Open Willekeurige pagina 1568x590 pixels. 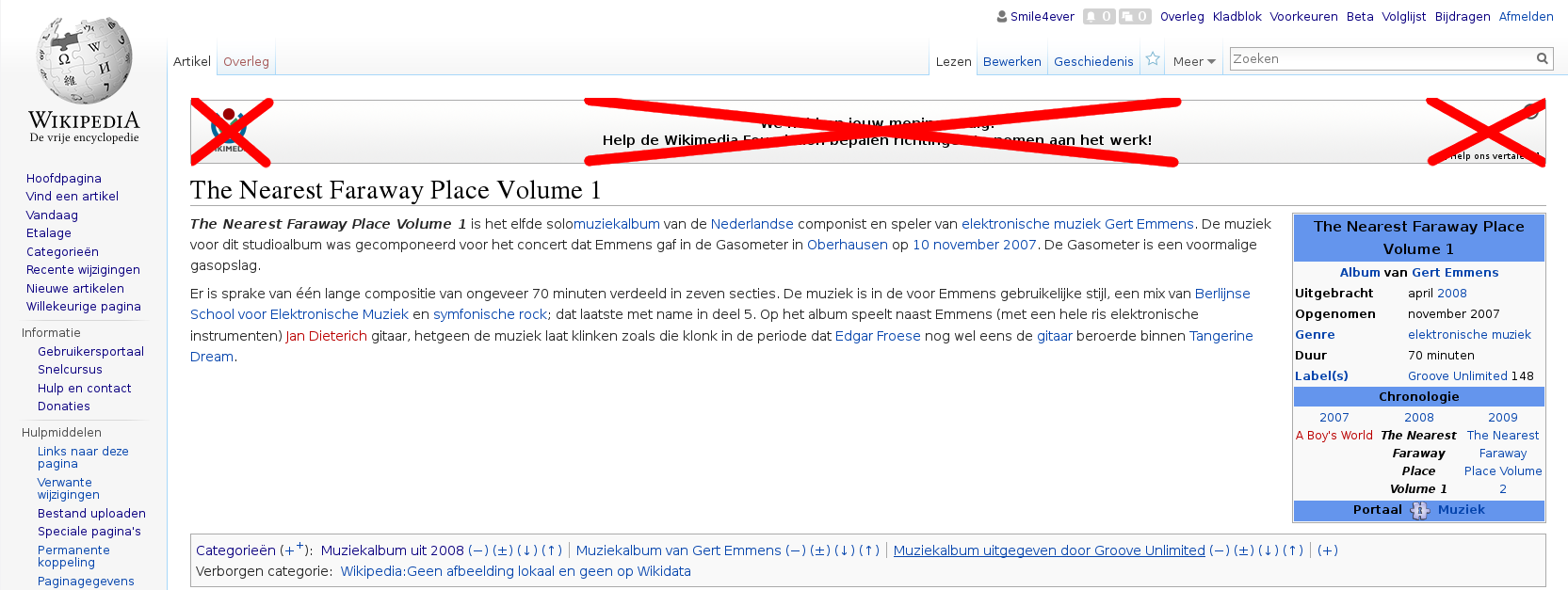click(84, 306)
